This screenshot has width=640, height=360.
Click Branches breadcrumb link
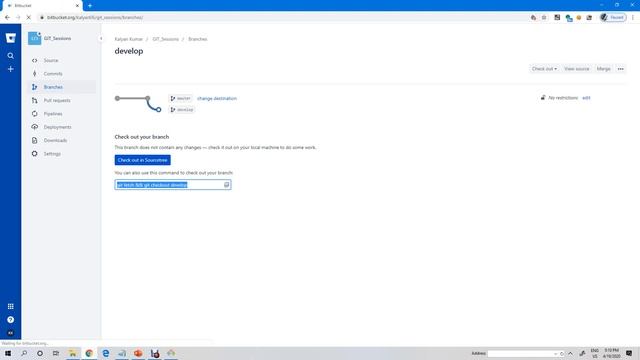tap(198, 39)
